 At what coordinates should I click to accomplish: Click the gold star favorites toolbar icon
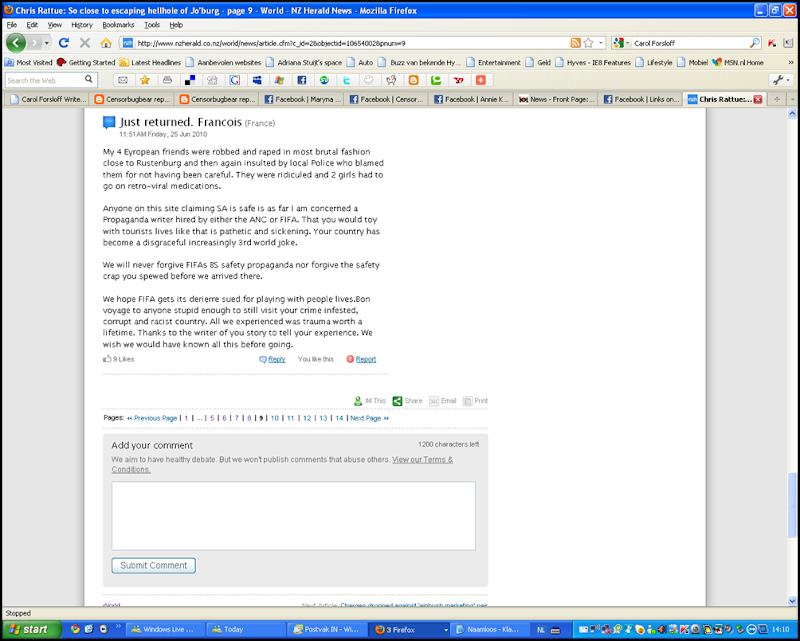click(145, 80)
